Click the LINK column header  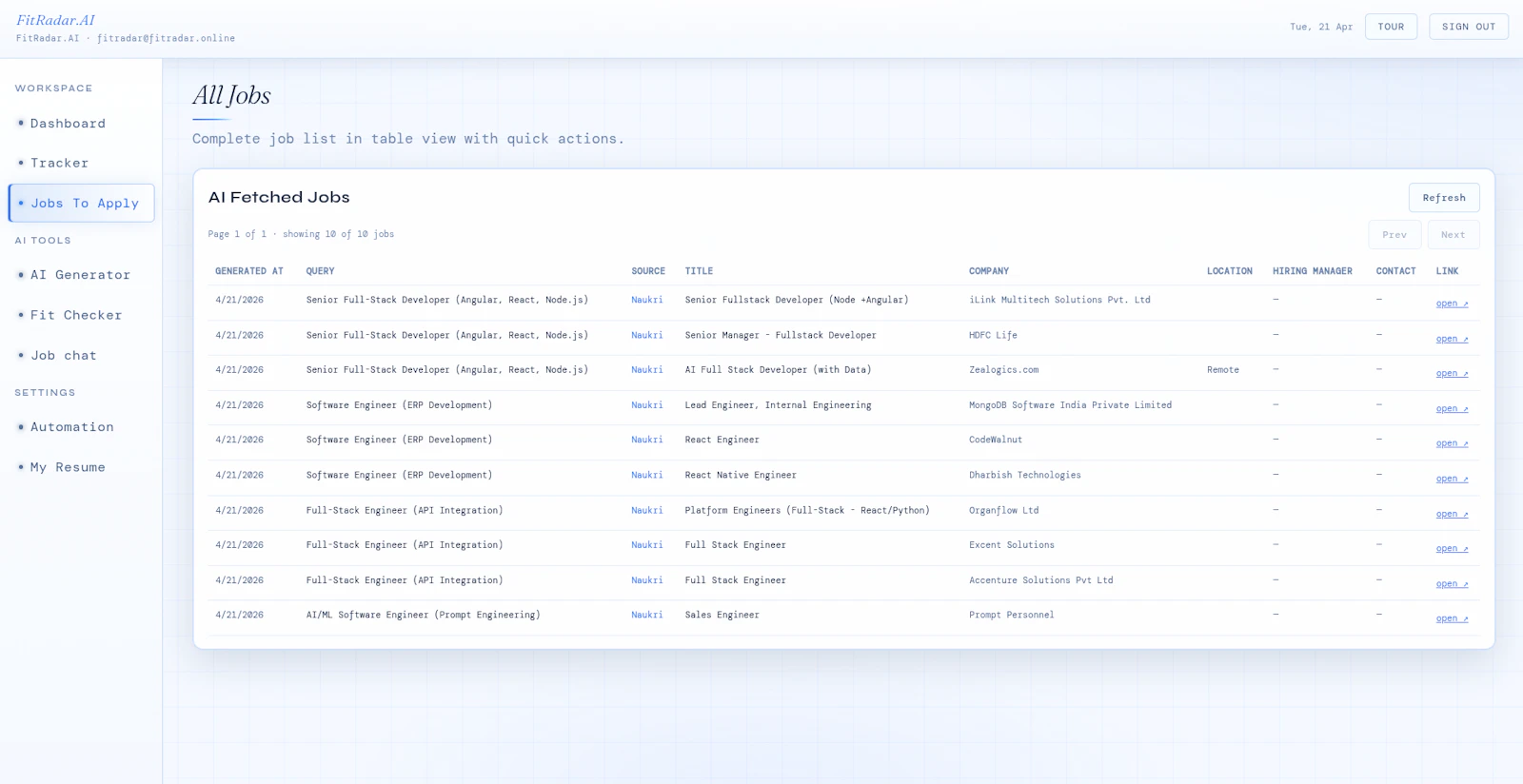1447,271
